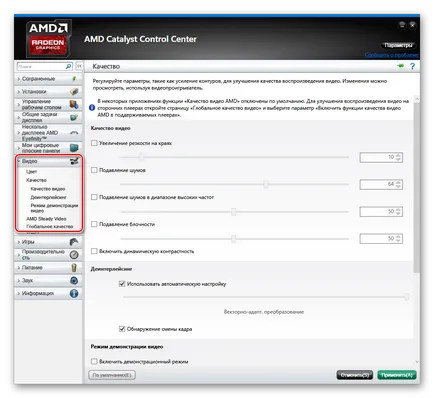Open Деинтерлейсинг sub-item in sidebar
This screenshot has height=398, width=434.
click(48, 197)
